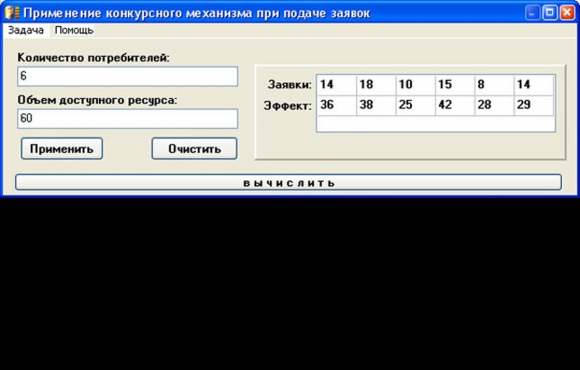580x370 pixels.
Task: Focus the Объем доступного ресурса field
Action: coord(128,118)
